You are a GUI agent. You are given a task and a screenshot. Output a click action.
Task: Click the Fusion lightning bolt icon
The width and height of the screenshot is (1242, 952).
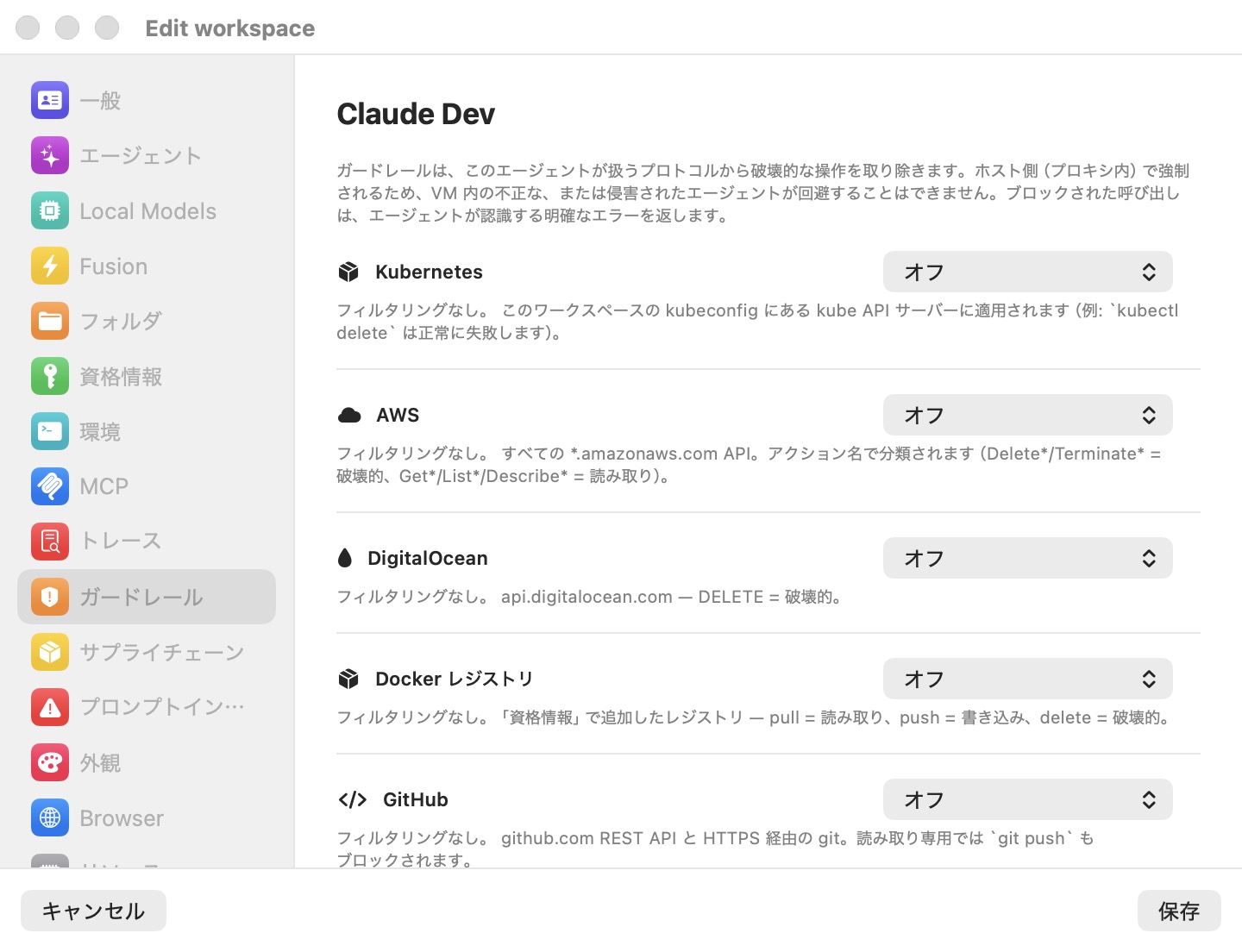click(x=50, y=266)
